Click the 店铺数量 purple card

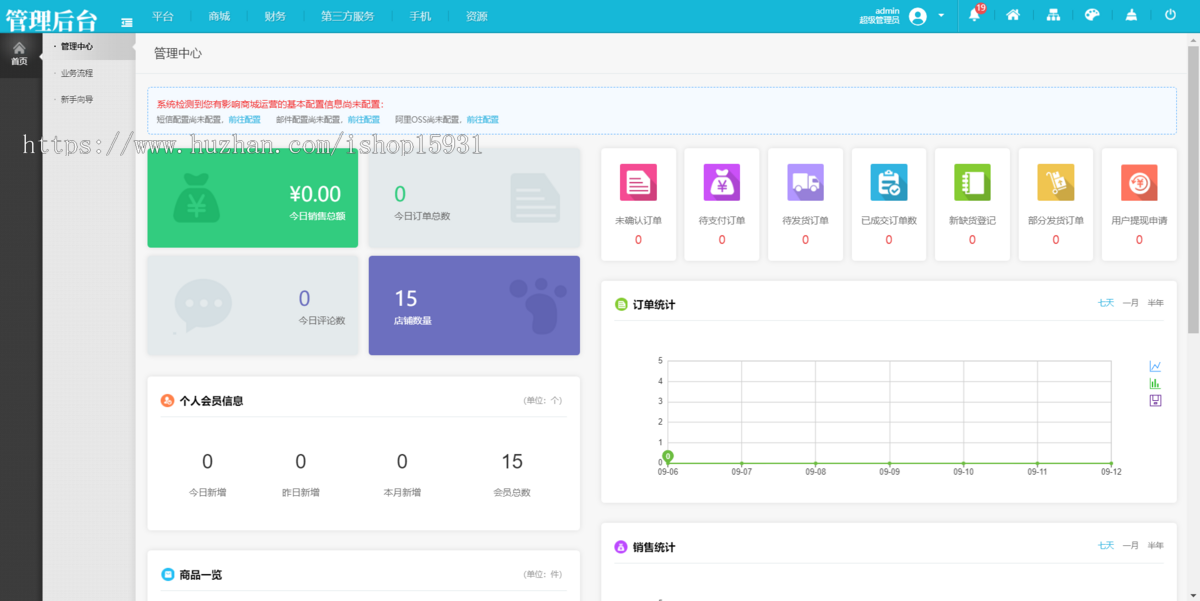[x=474, y=305]
